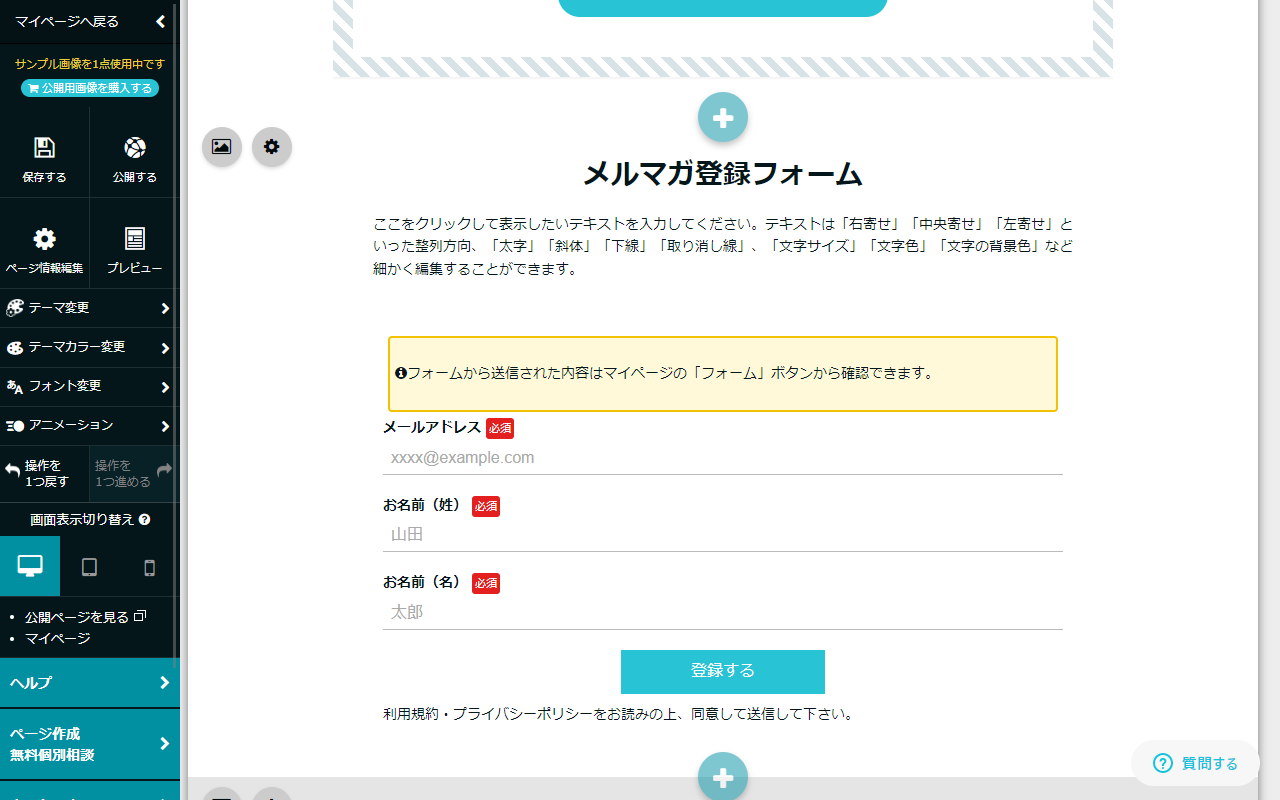Switch to desktop preview display

tap(30, 566)
